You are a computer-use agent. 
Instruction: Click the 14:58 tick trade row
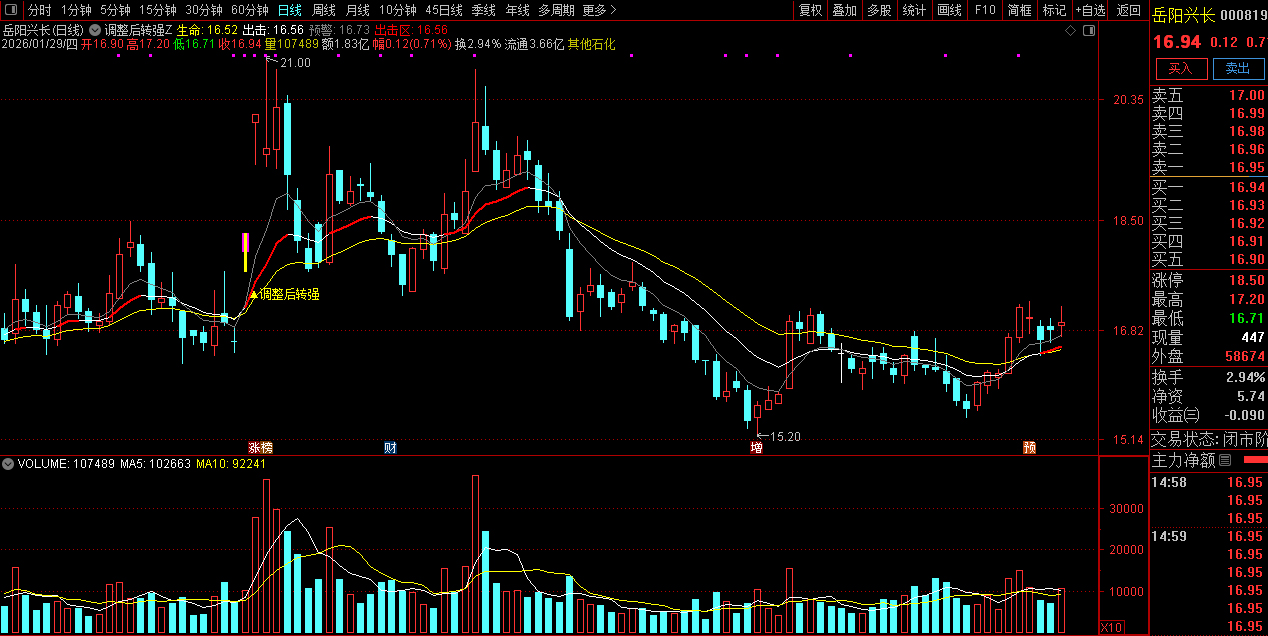click(1208, 483)
